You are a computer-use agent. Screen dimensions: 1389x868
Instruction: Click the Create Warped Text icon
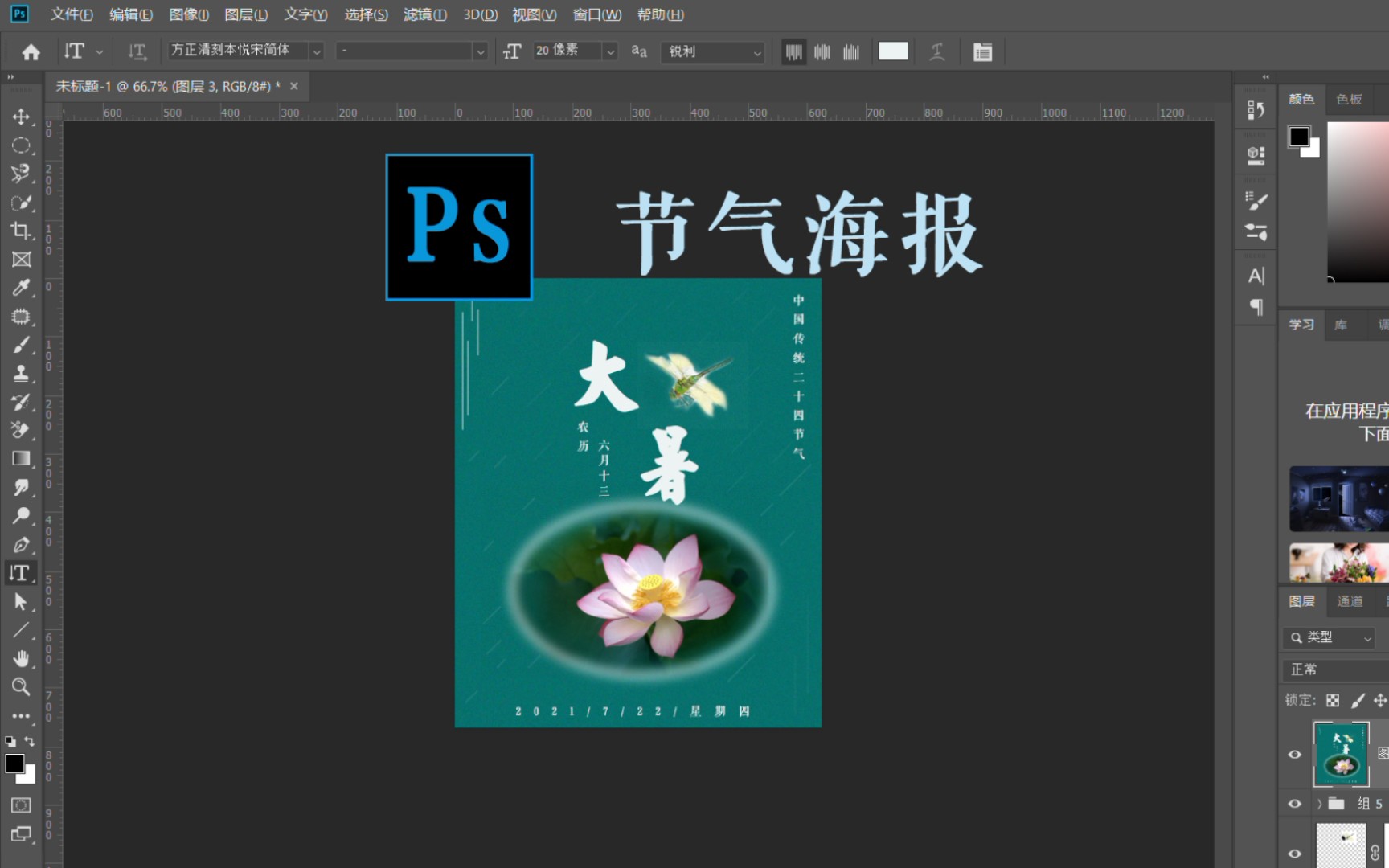pyautogui.click(x=937, y=52)
